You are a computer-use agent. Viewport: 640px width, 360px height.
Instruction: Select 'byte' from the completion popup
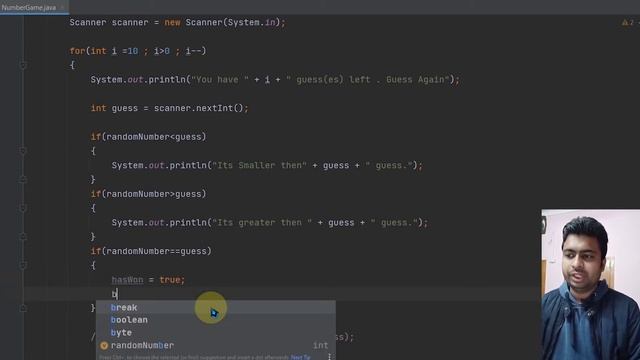(216, 333)
